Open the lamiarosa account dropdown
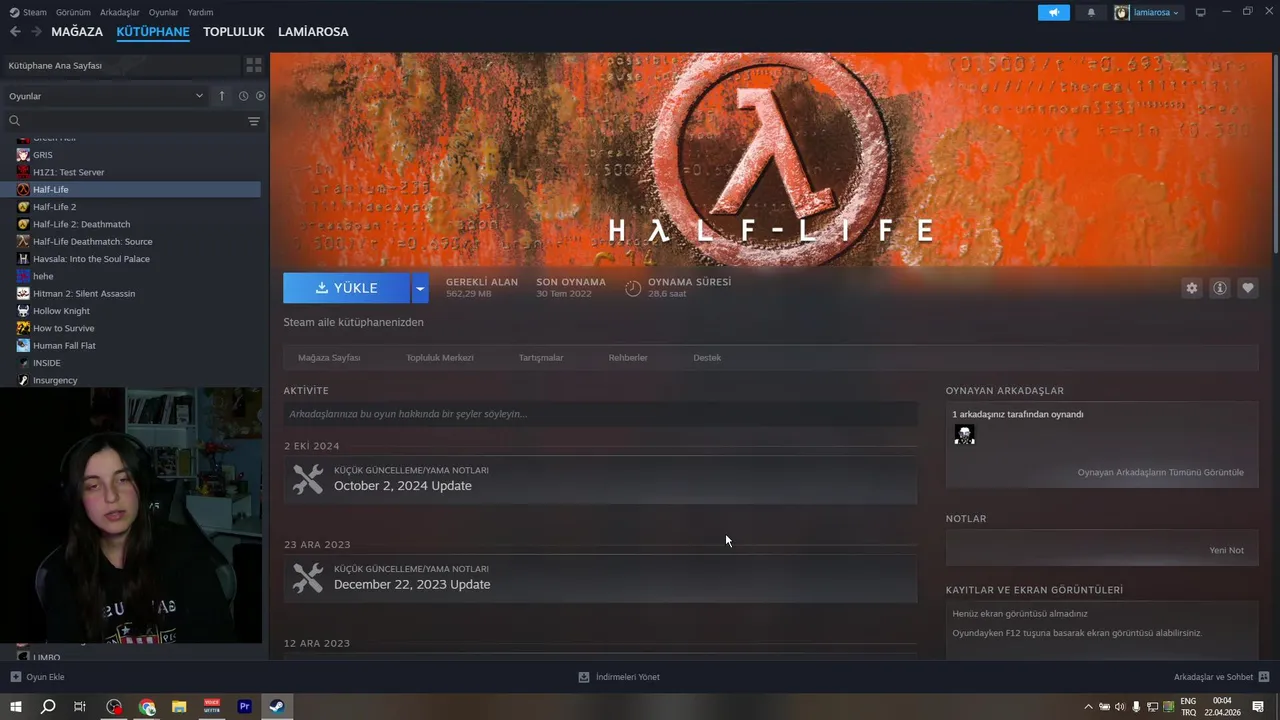The width and height of the screenshot is (1280, 720). [x=1148, y=12]
